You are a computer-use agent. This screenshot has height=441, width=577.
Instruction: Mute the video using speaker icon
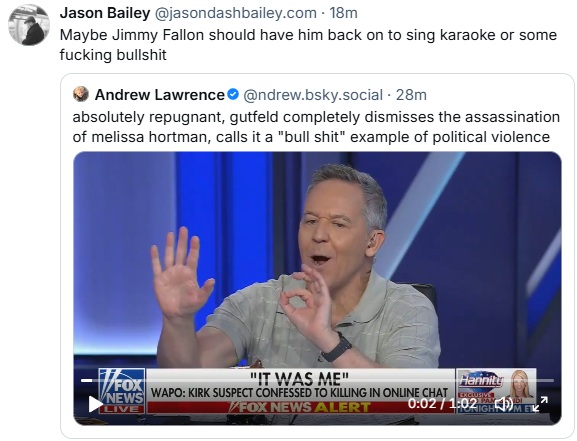pyautogui.click(x=504, y=404)
